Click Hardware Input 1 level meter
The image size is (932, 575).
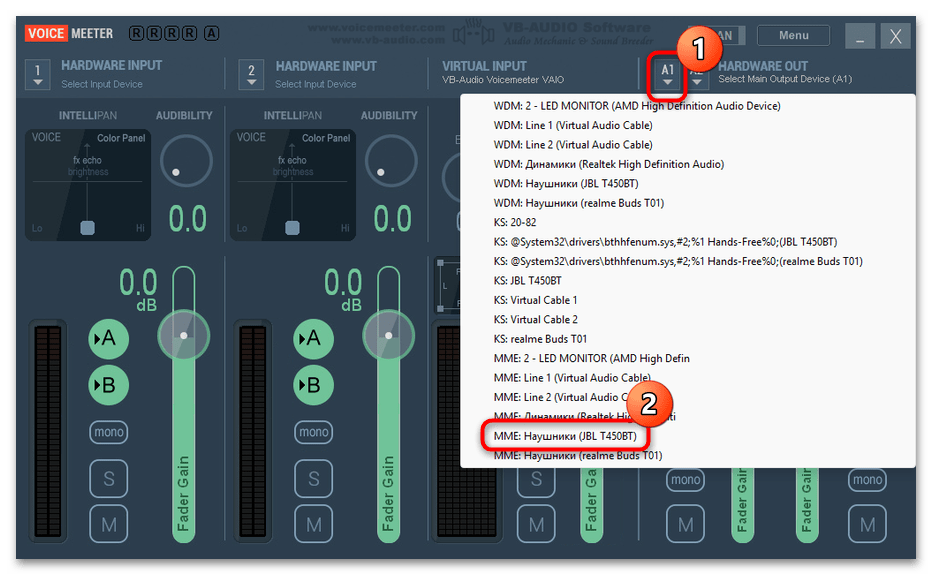[x=48, y=431]
